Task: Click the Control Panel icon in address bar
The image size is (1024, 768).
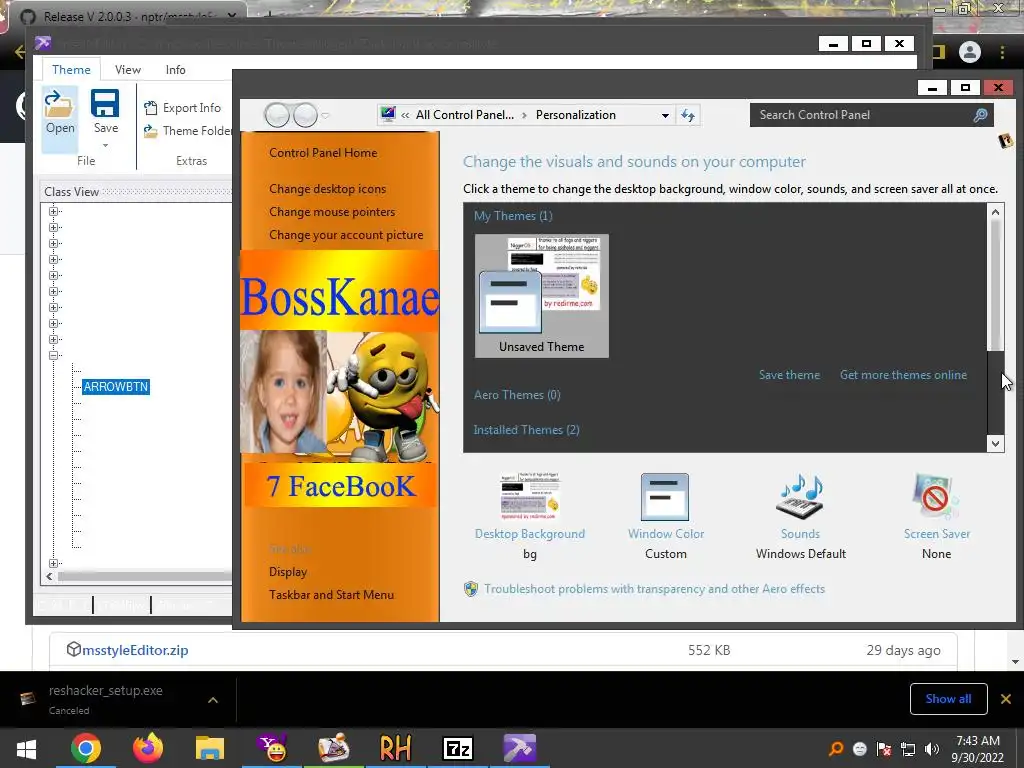Action: tap(388, 114)
